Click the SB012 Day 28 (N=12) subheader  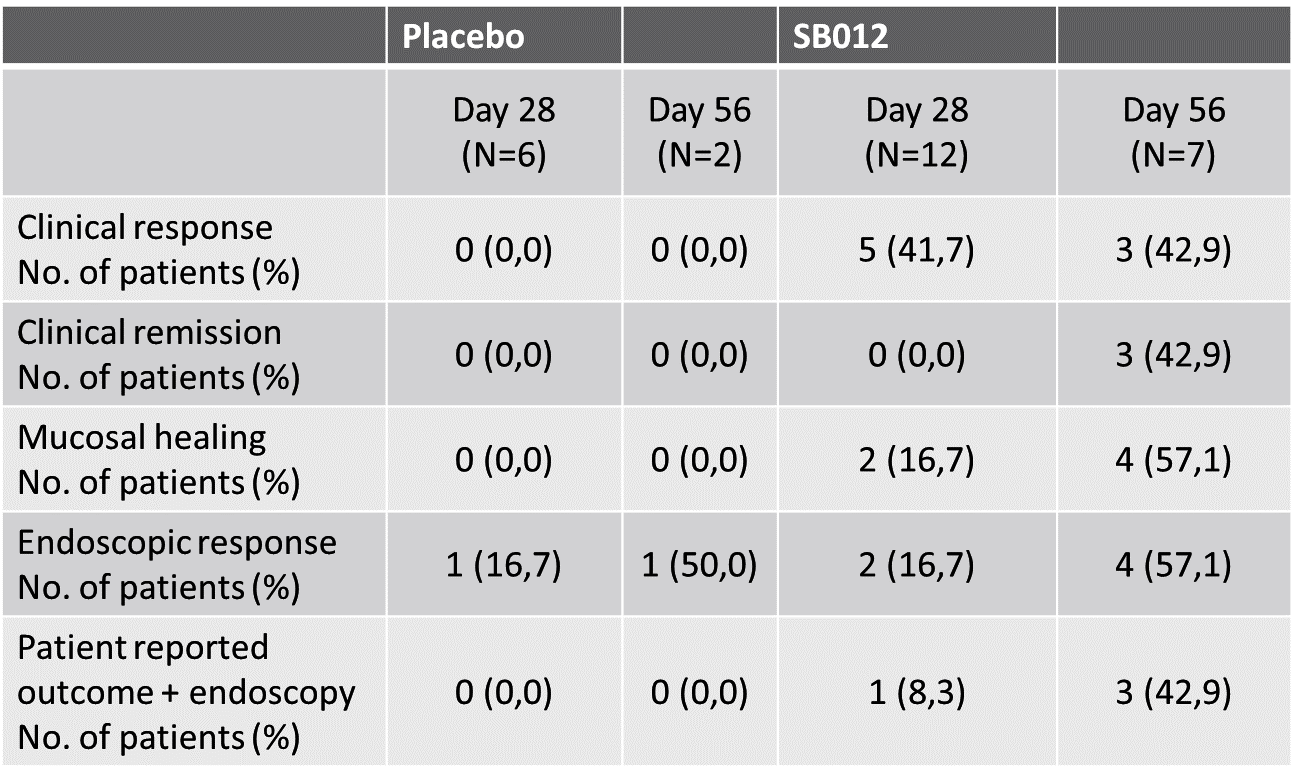(917, 133)
